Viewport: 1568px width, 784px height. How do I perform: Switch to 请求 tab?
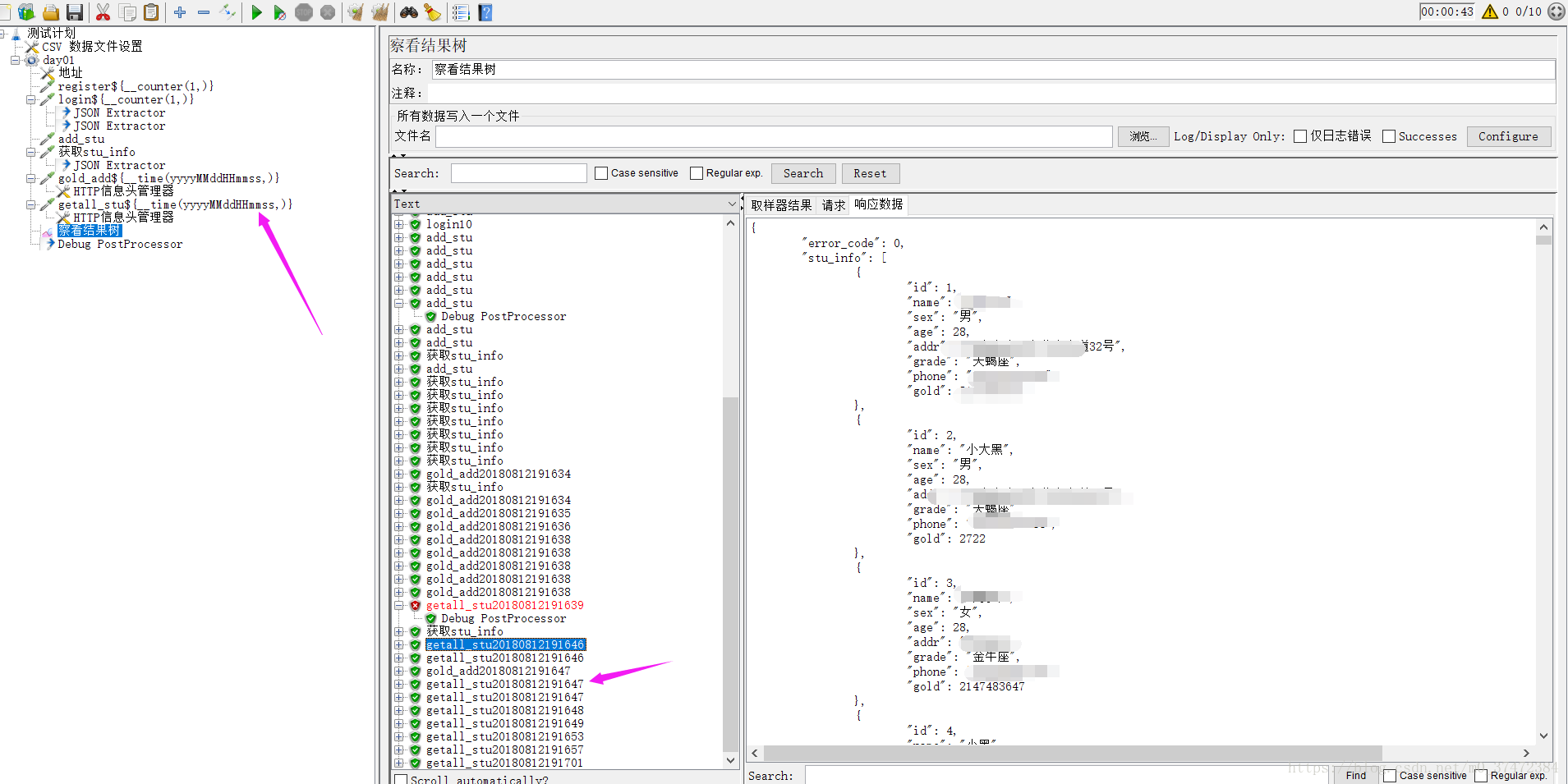pos(834,205)
